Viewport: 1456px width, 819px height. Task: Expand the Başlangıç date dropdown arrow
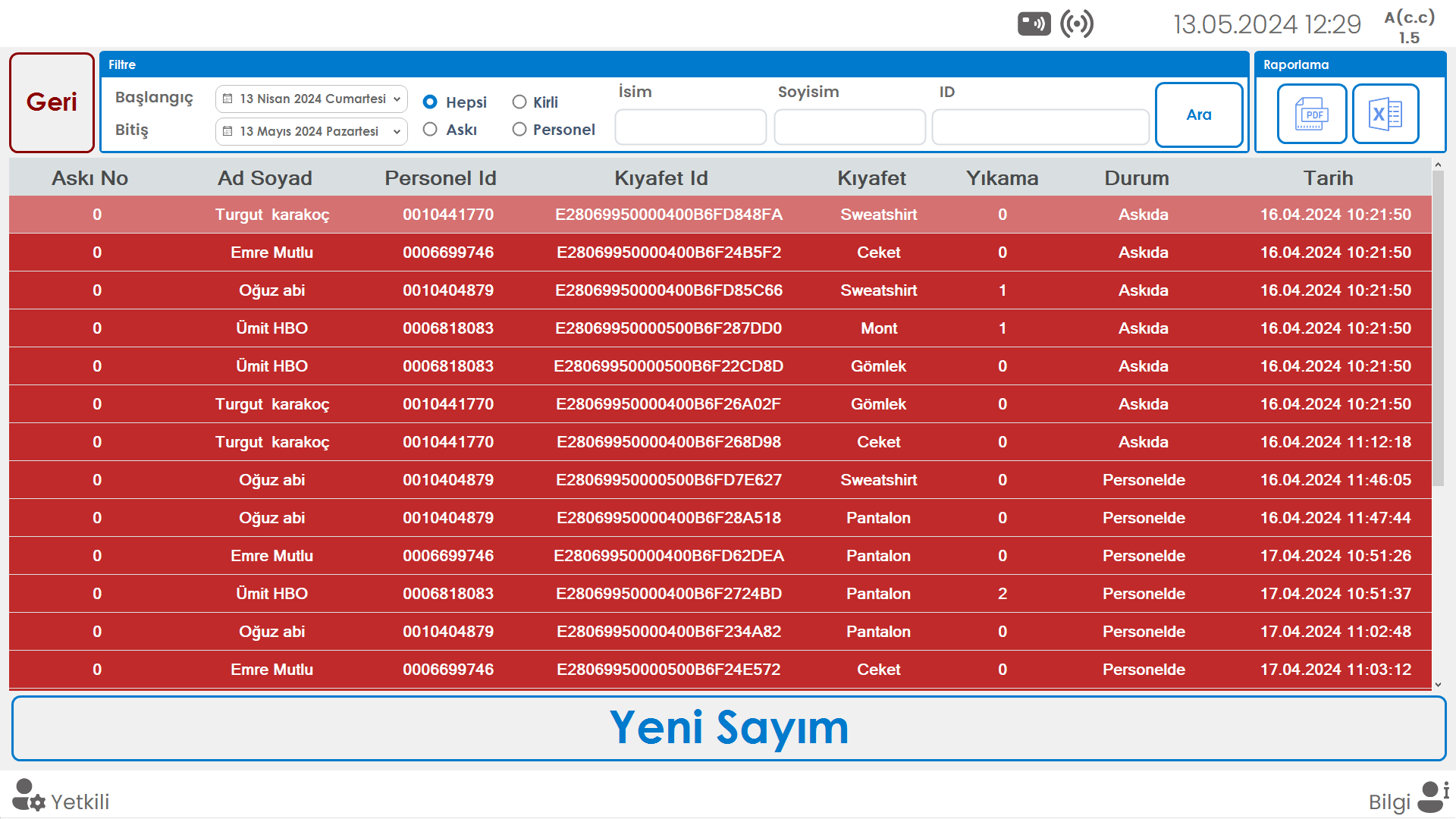pos(397,99)
